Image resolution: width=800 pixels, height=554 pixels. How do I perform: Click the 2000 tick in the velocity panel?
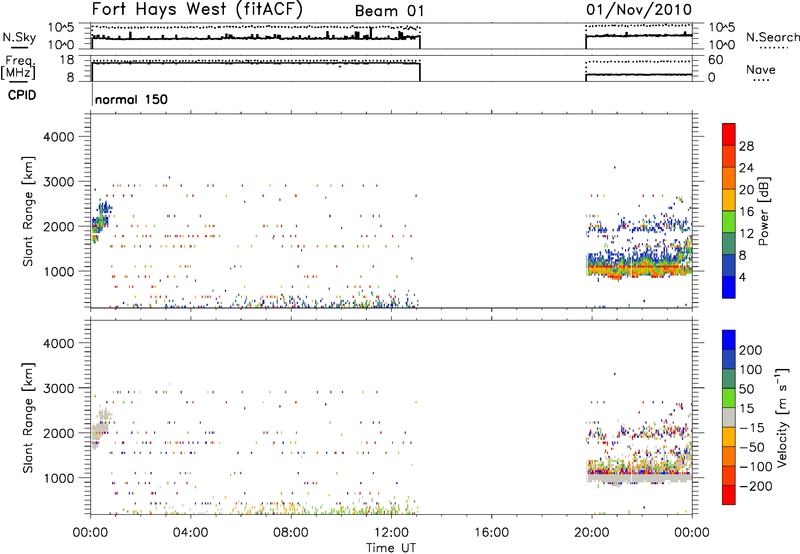(x=59, y=433)
